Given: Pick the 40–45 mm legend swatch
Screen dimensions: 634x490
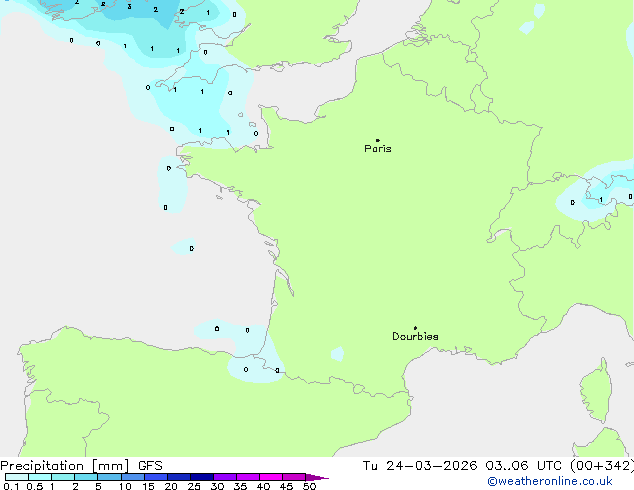Looking at the screenshot, I should pos(271,477).
